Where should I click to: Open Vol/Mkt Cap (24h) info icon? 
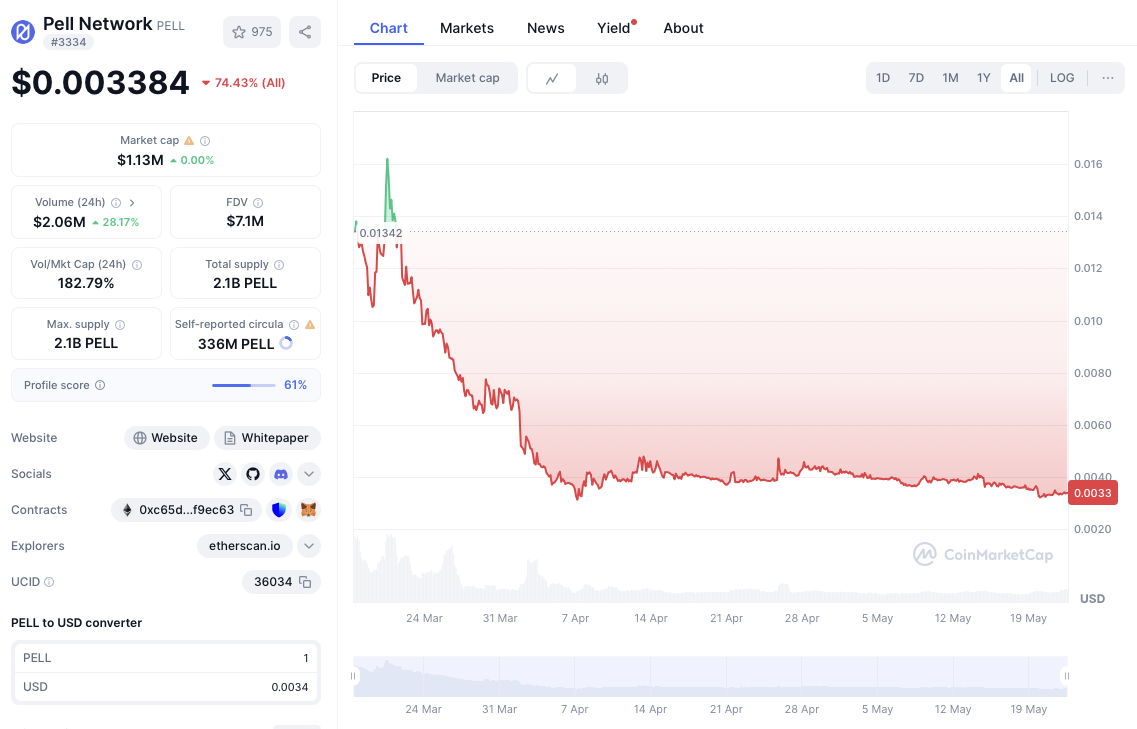[x=137, y=265]
